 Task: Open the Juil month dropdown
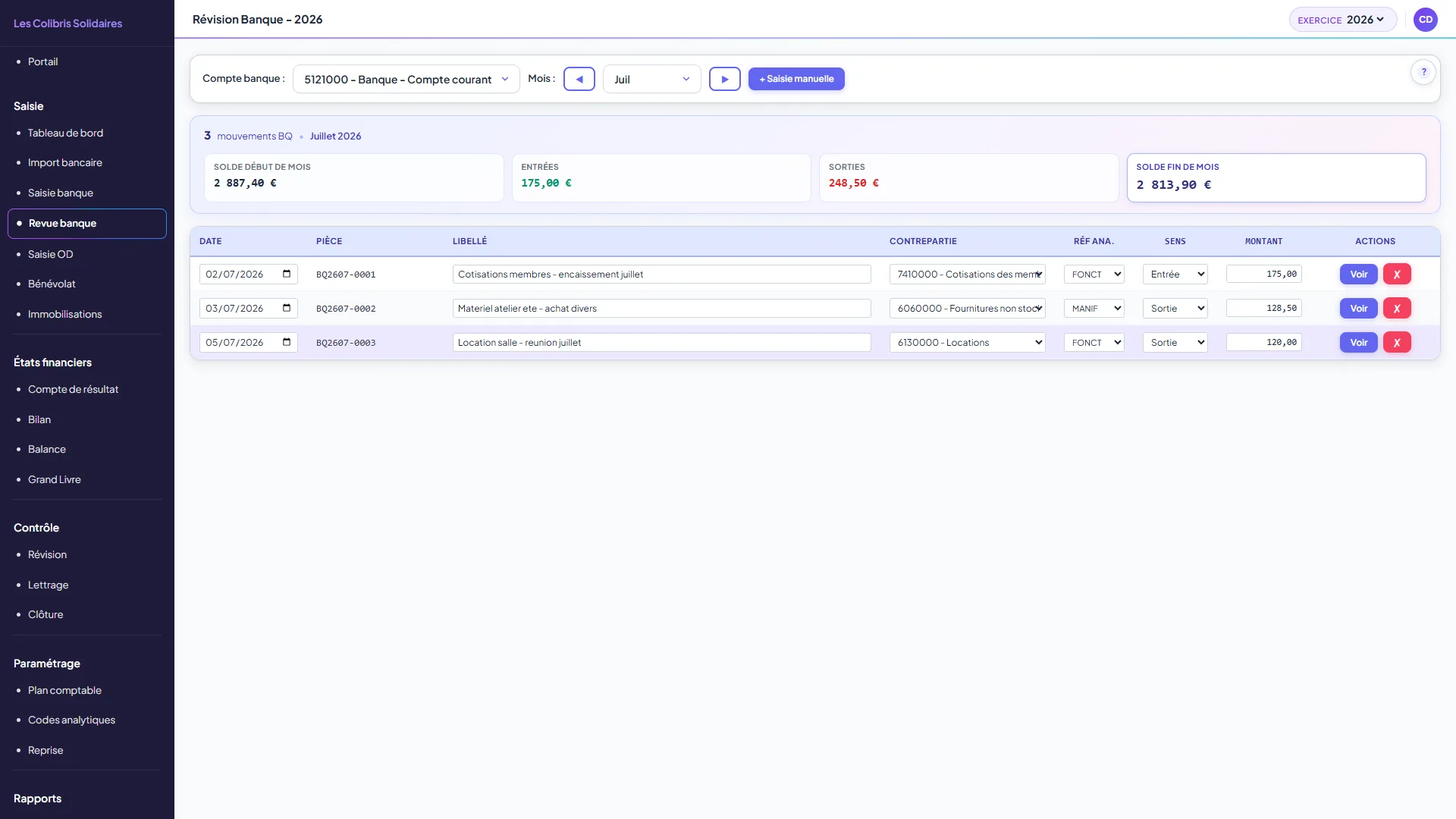(651, 79)
